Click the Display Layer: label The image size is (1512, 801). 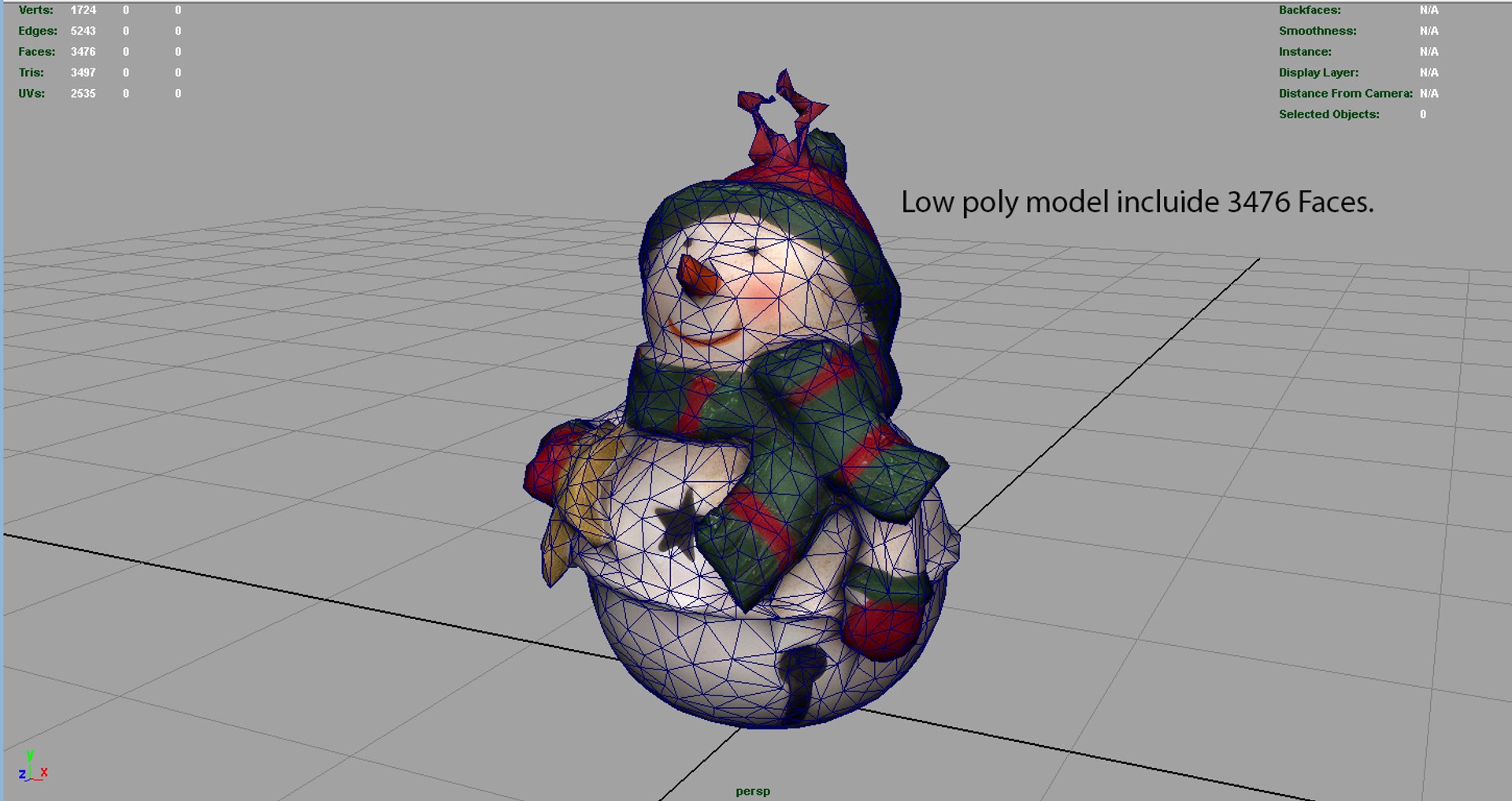1318,72
